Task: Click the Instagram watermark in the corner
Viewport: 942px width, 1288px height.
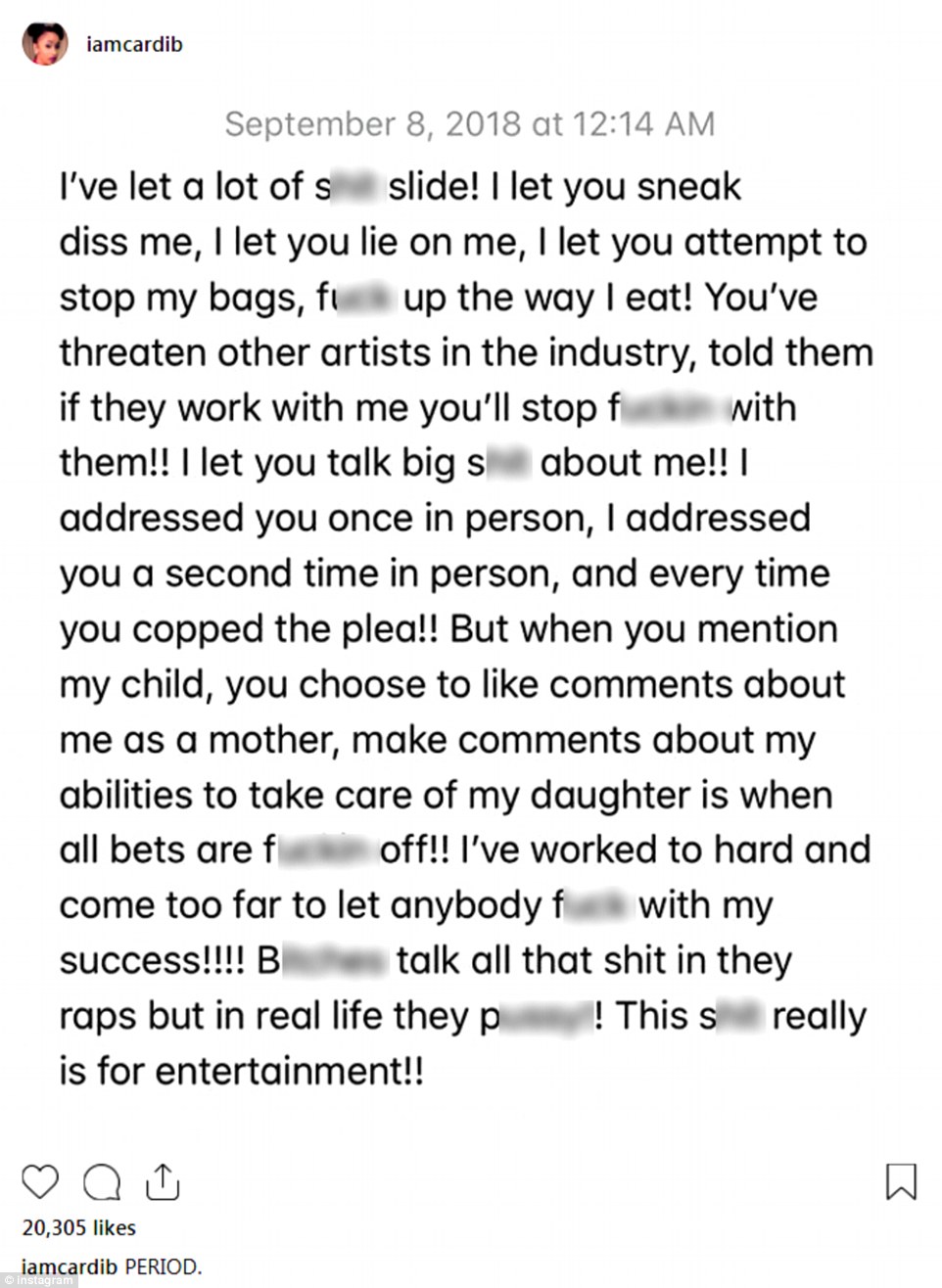Action: 37,1281
